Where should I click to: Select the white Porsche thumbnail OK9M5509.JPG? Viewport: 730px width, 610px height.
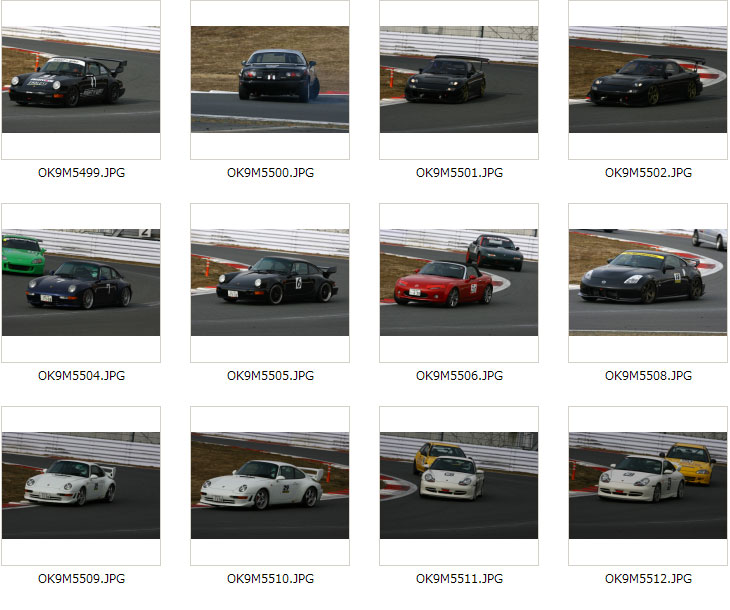(x=81, y=486)
